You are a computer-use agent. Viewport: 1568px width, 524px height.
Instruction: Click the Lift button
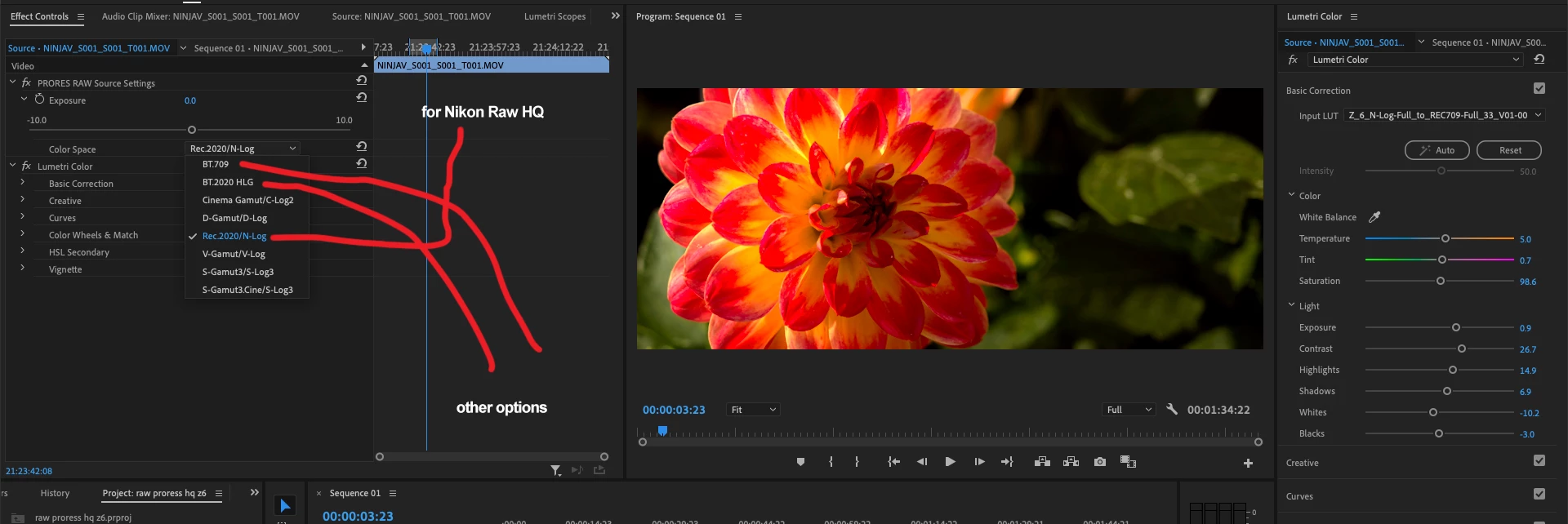[x=1042, y=462]
